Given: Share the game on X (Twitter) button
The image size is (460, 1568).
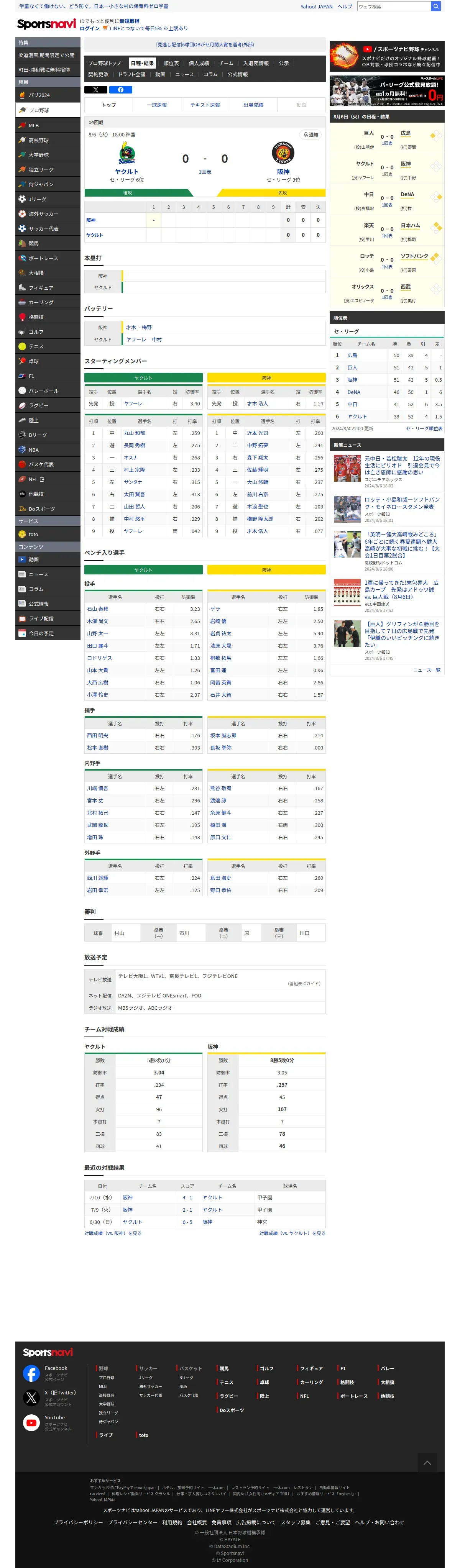Looking at the screenshot, I should [x=96, y=90].
